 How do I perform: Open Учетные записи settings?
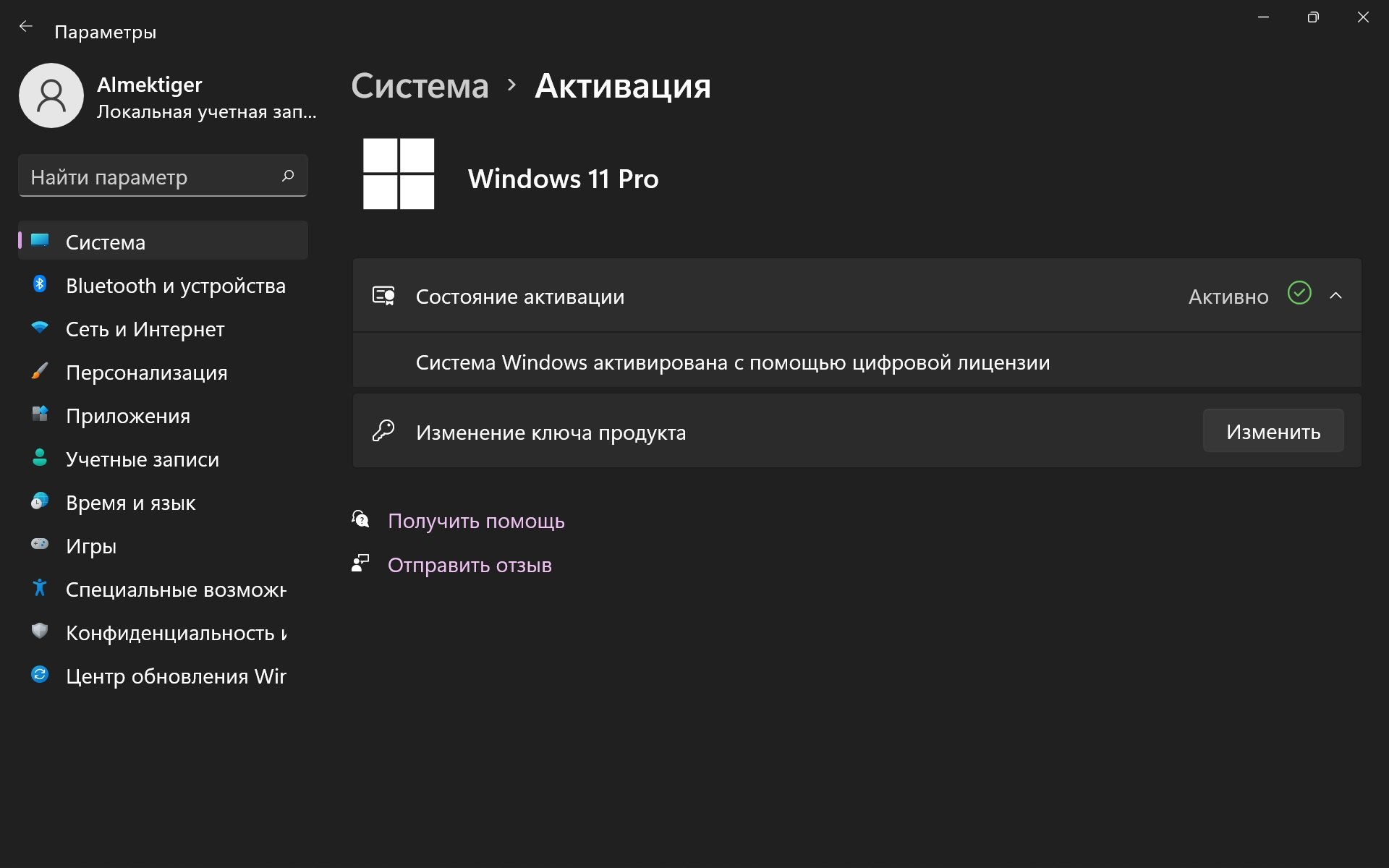point(163,459)
